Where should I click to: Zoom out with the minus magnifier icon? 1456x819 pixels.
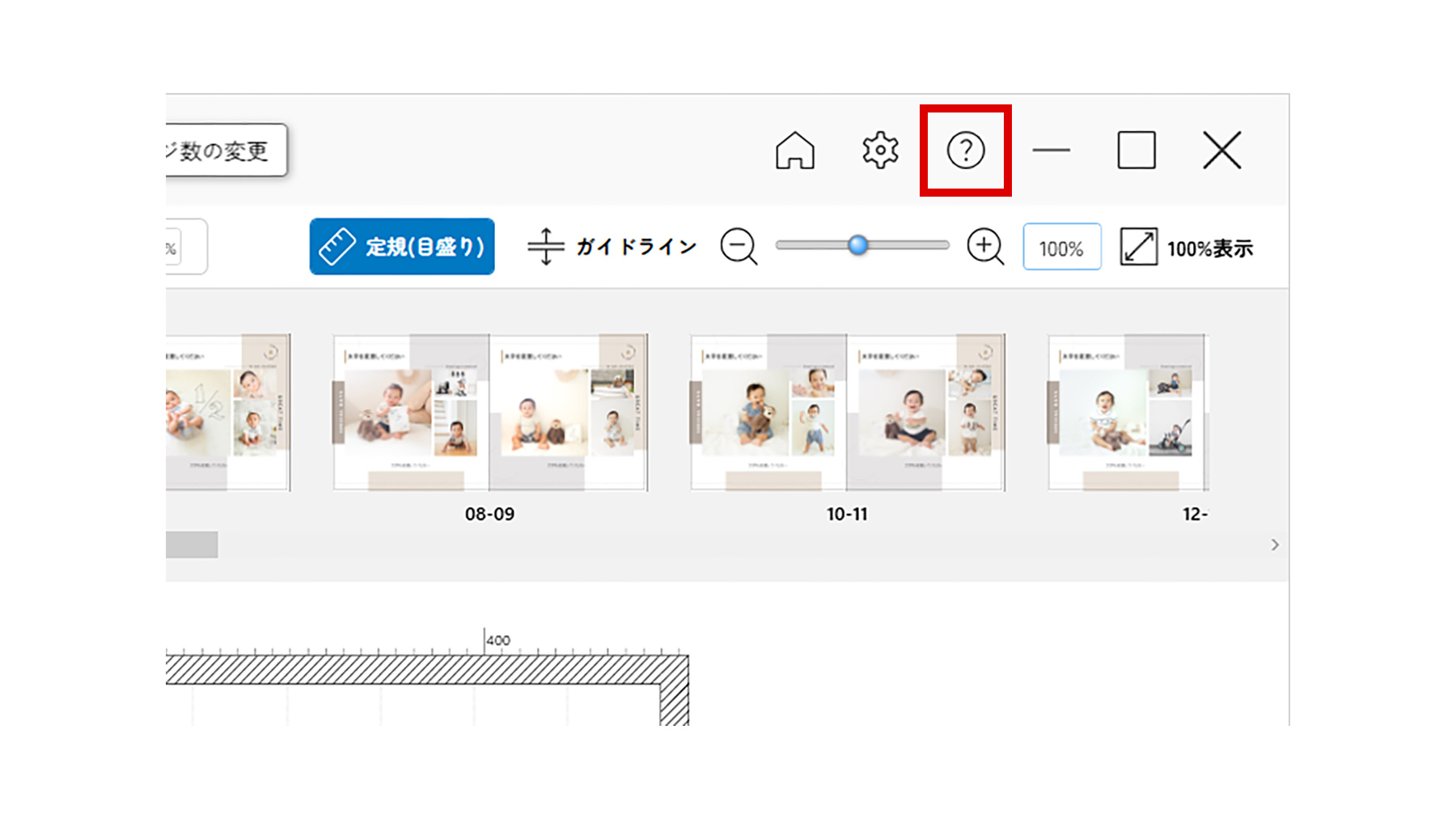[x=739, y=246]
